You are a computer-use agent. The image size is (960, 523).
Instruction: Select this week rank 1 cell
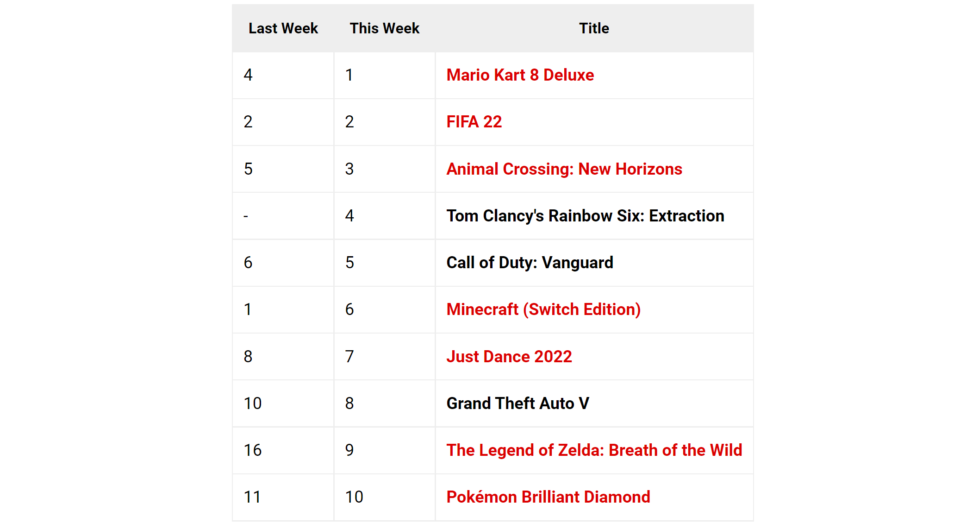click(x=384, y=75)
